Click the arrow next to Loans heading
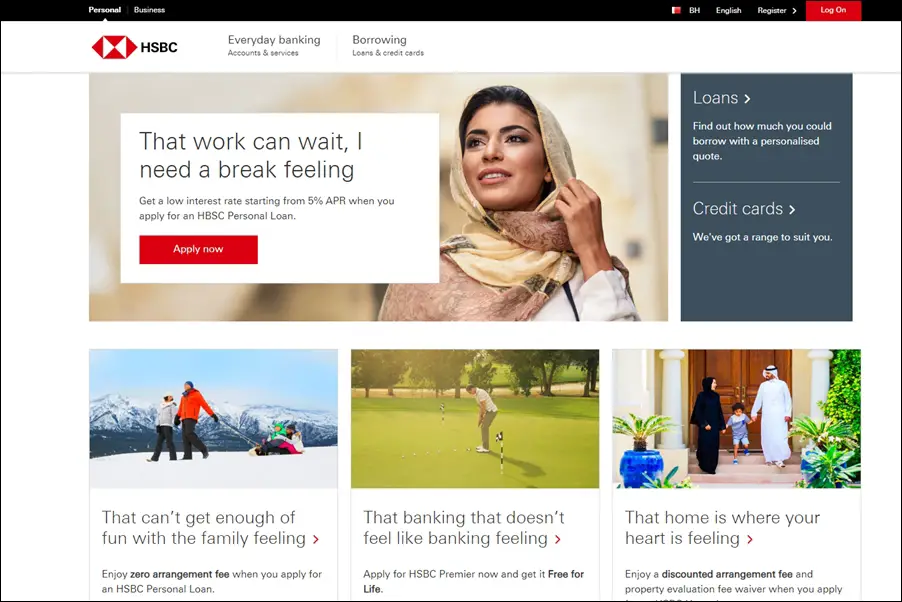The width and height of the screenshot is (902, 602). [747, 99]
